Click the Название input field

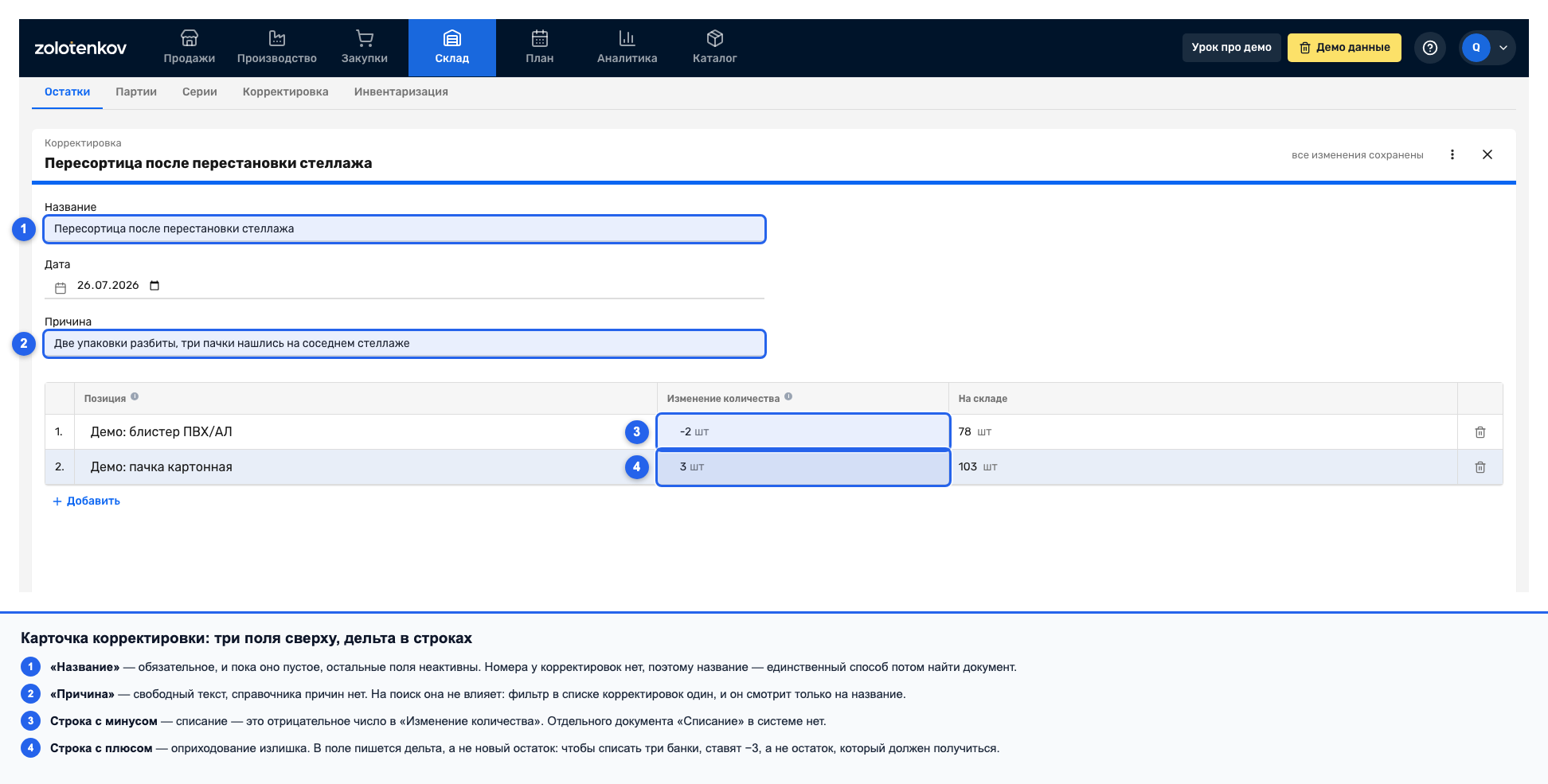pyautogui.click(x=405, y=229)
